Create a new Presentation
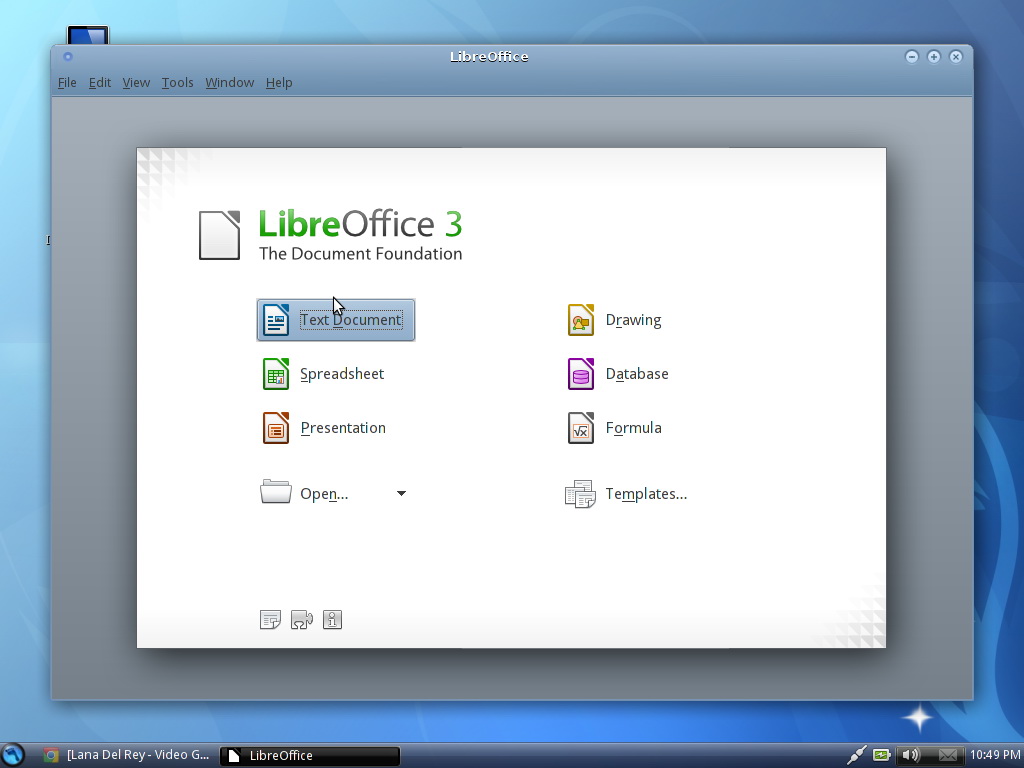The image size is (1024, 768). (x=343, y=428)
